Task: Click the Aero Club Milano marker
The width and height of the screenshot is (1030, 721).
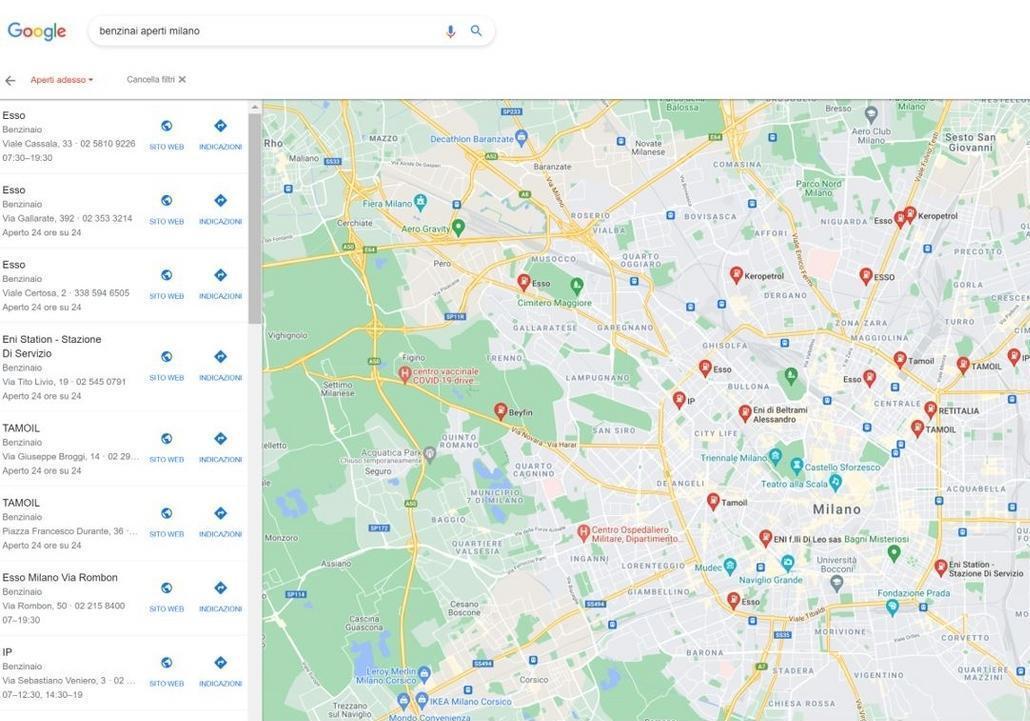Action: pyautogui.click(x=871, y=115)
